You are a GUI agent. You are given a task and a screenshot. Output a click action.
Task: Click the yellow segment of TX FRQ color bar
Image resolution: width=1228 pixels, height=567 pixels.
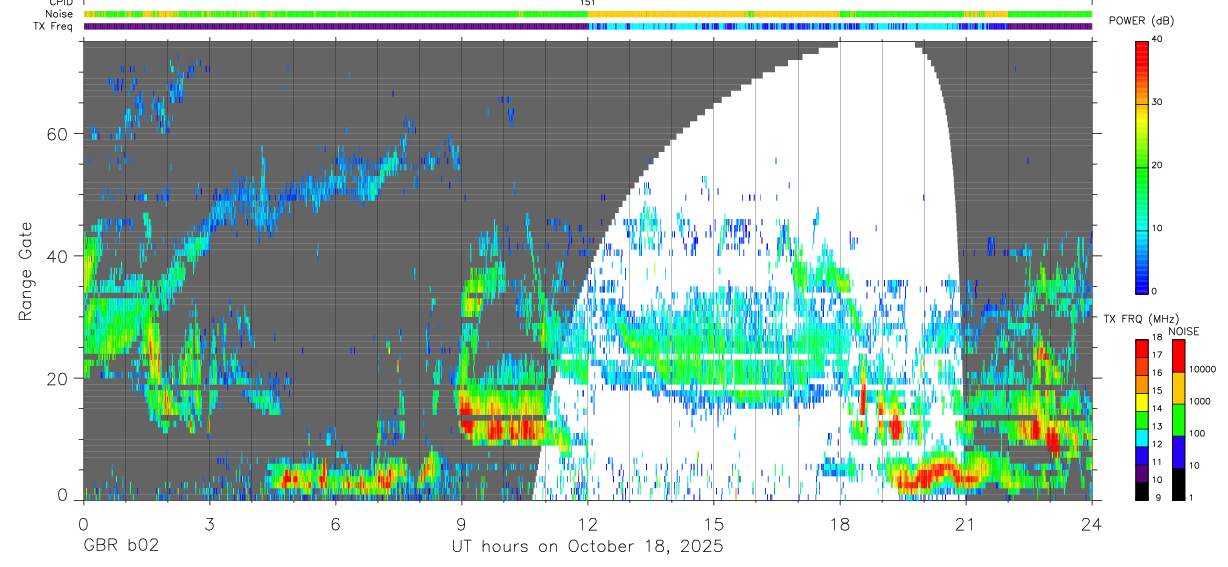1142,402
